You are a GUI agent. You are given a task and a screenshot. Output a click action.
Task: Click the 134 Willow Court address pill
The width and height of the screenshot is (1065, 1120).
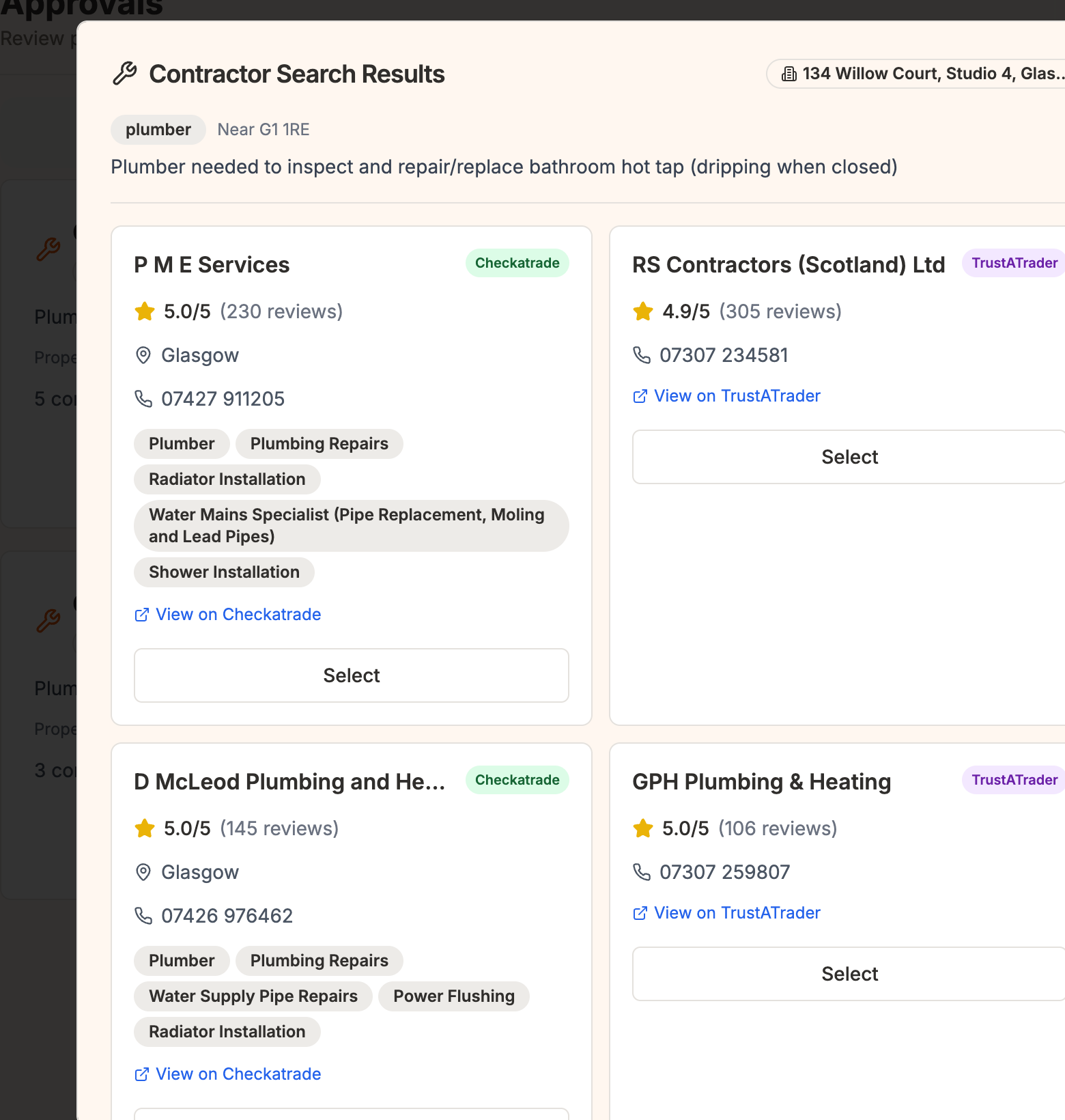(x=916, y=74)
